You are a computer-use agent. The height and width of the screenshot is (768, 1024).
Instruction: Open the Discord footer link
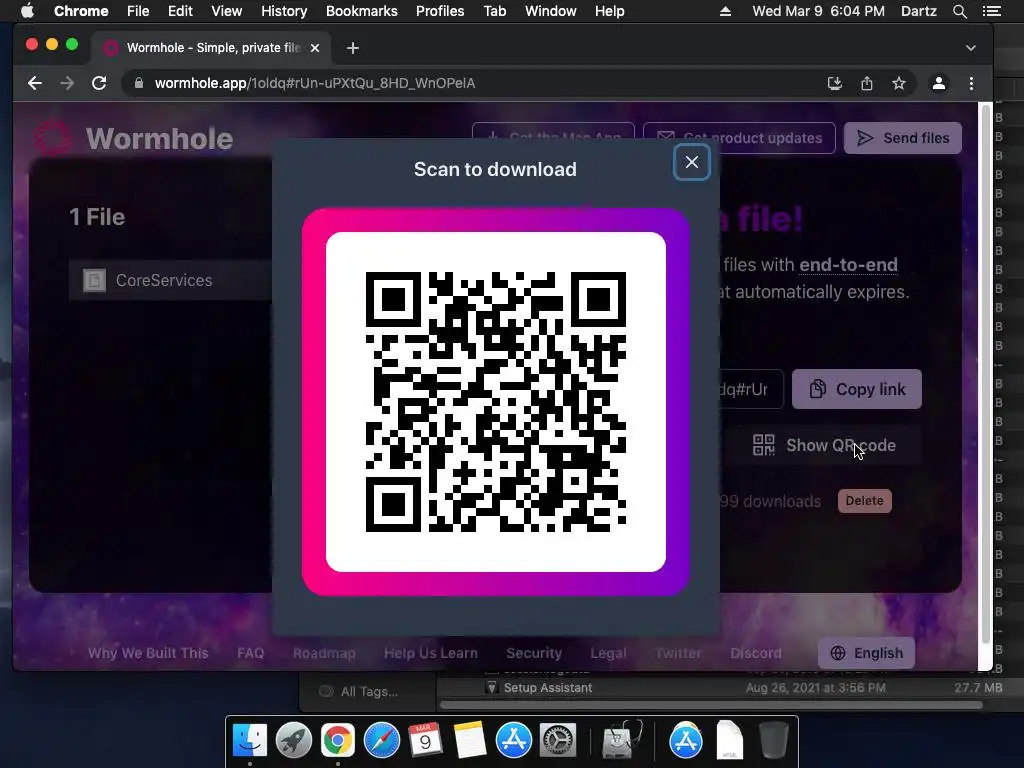tap(756, 653)
